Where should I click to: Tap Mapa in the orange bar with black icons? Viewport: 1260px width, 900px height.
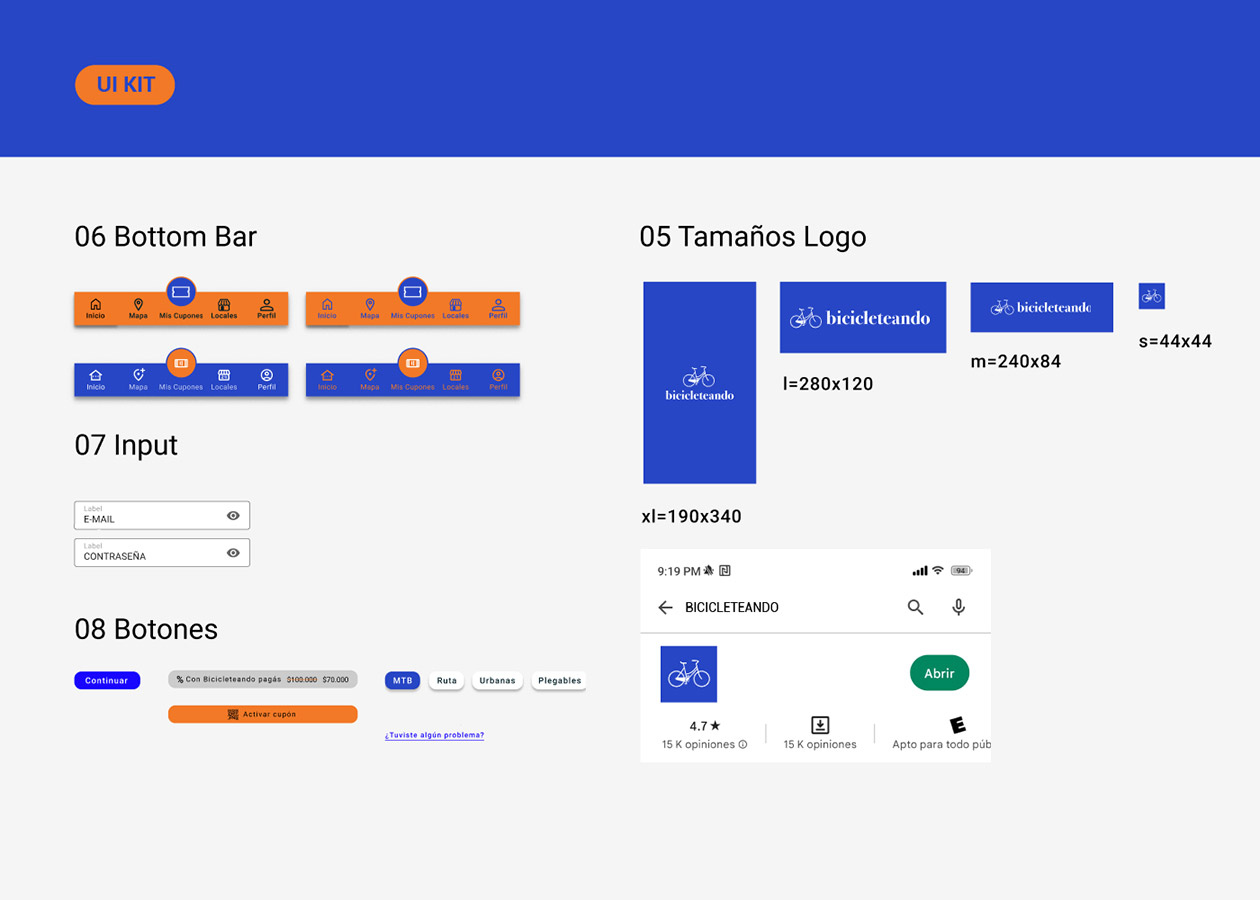point(138,308)
